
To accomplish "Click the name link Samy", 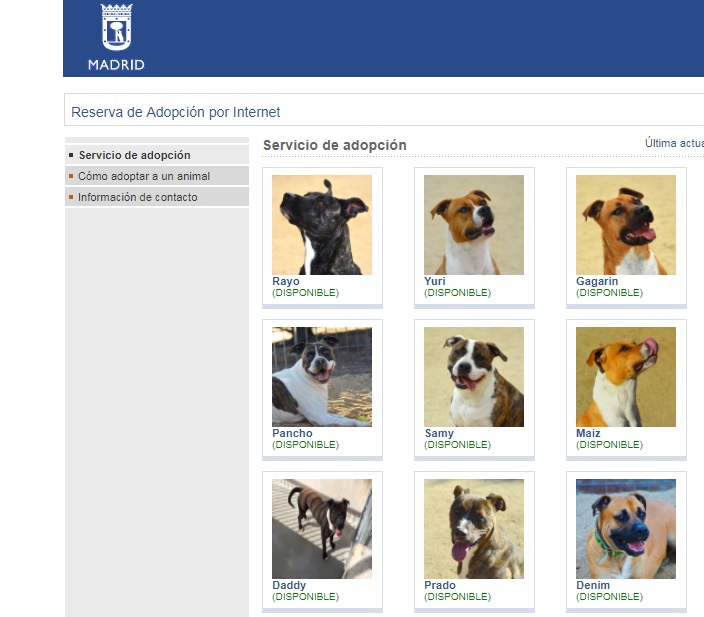I will pos(439,433).
